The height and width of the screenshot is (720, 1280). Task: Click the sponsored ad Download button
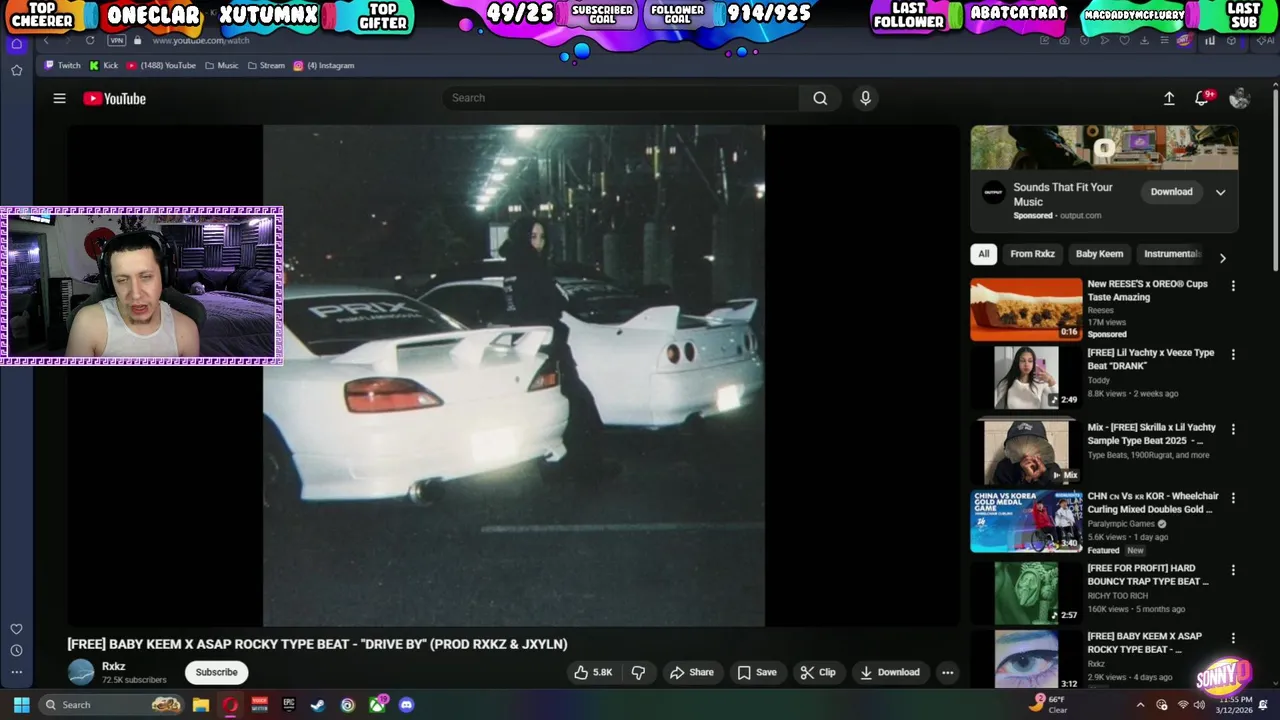pos(1171,192)
